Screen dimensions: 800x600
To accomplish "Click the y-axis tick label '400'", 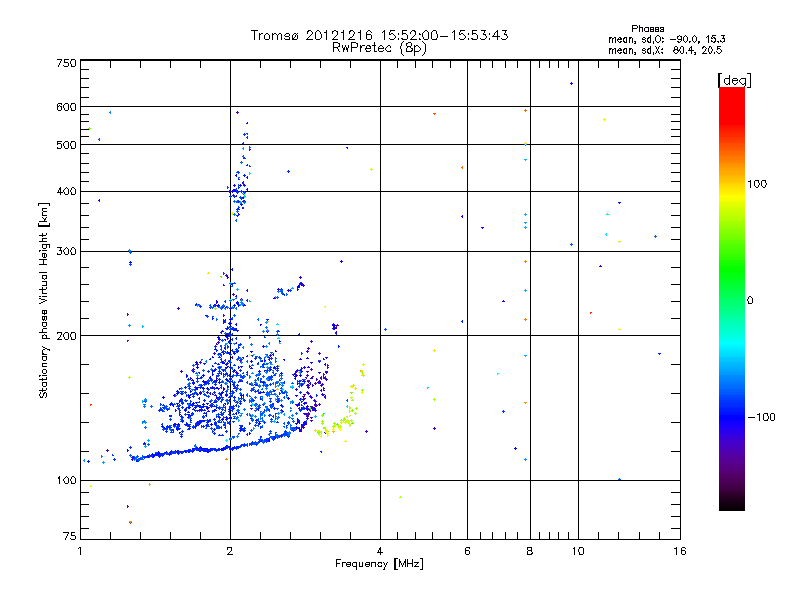I will click(x=66, y=192).
